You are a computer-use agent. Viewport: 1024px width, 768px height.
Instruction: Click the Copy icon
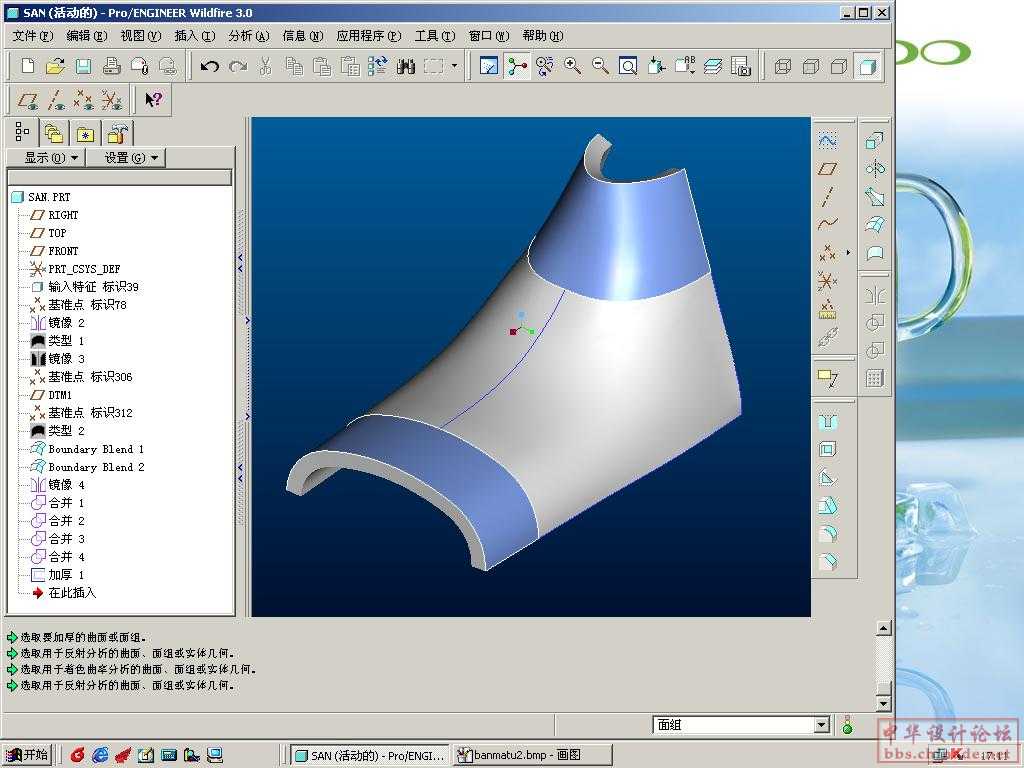tap(295, 66)
